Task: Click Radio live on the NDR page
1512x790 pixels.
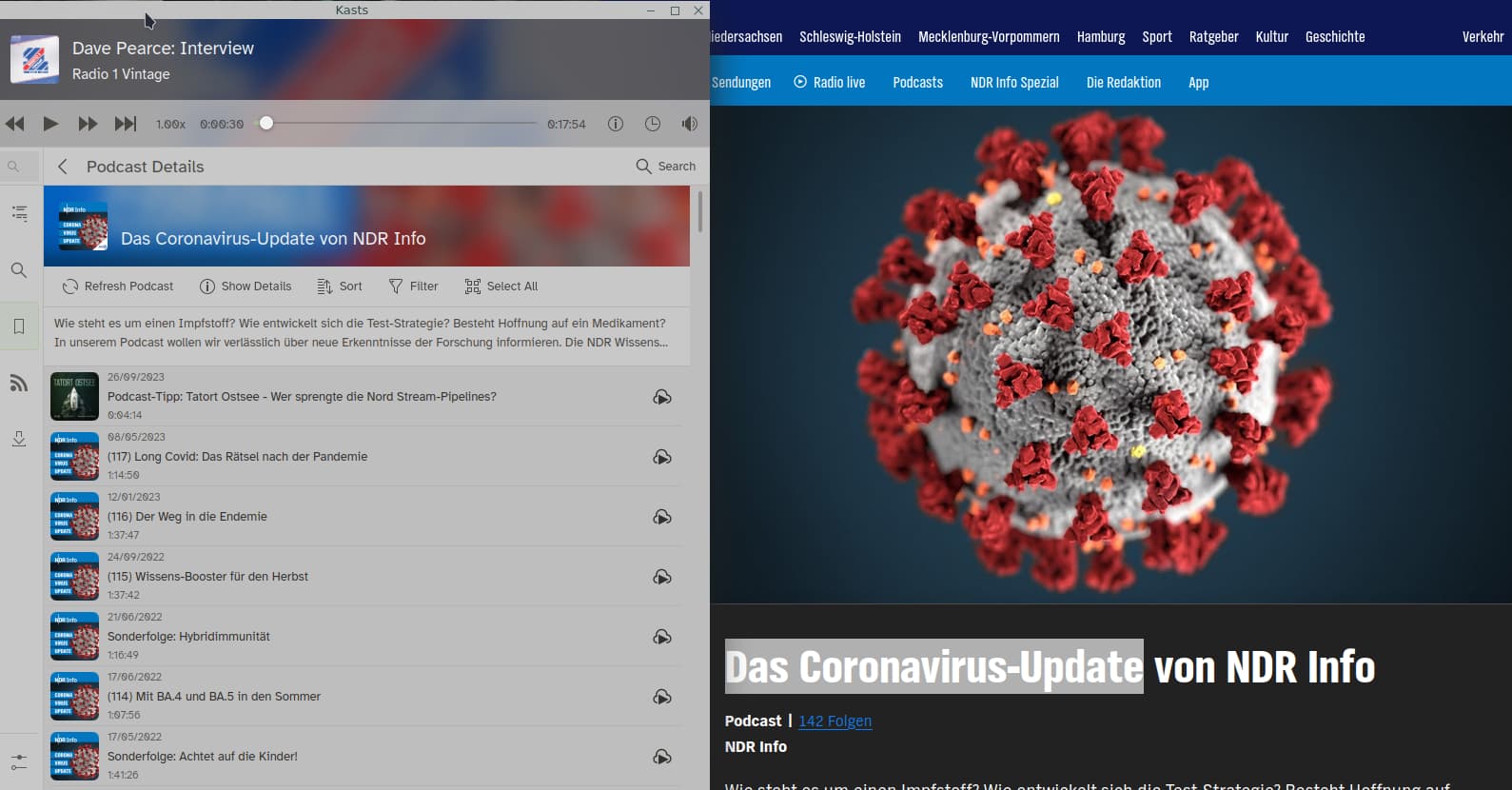Action: tap(830, 83)
